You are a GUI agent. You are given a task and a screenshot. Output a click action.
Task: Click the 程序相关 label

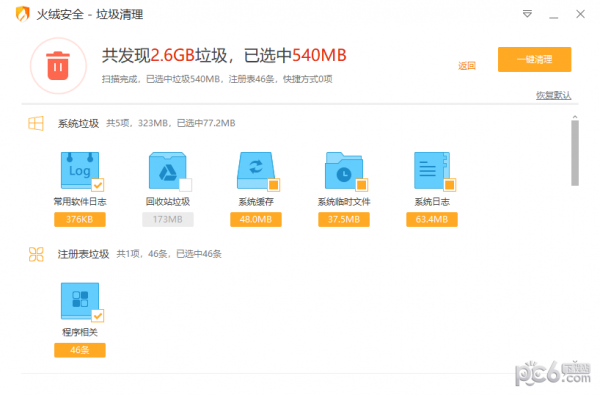click(x=80, y=332)
